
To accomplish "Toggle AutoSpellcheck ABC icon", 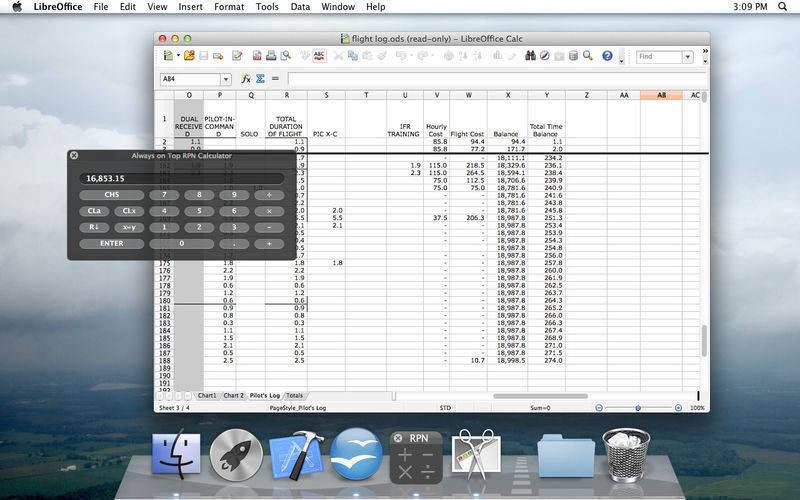I will tap(319, 56).
